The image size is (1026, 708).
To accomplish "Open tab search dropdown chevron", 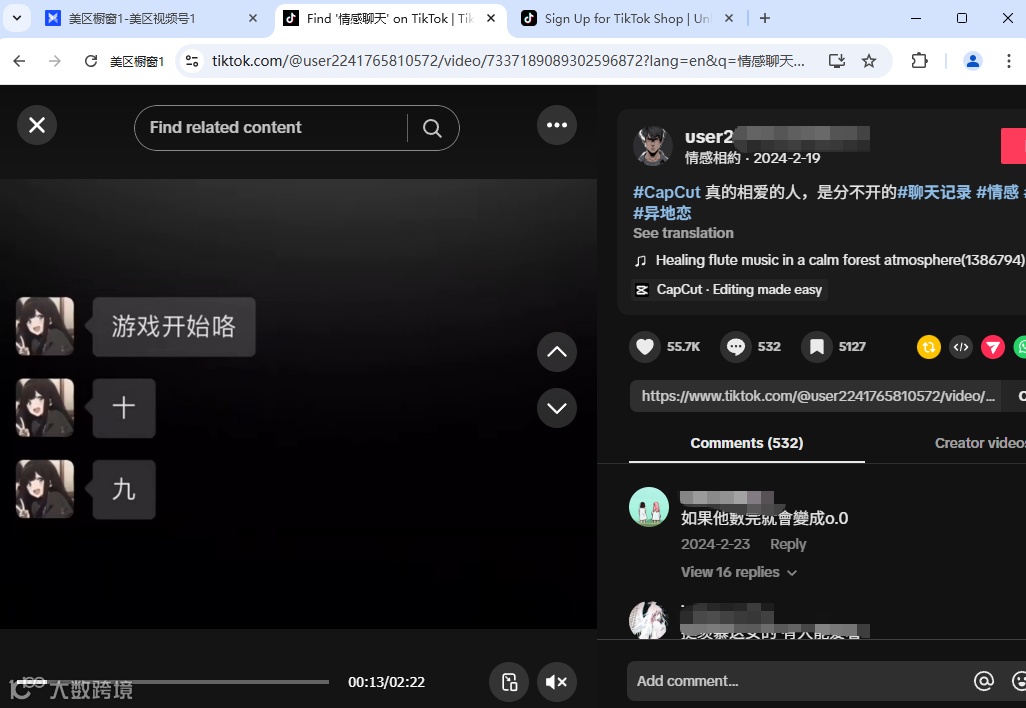I will [x=17, y=18].
